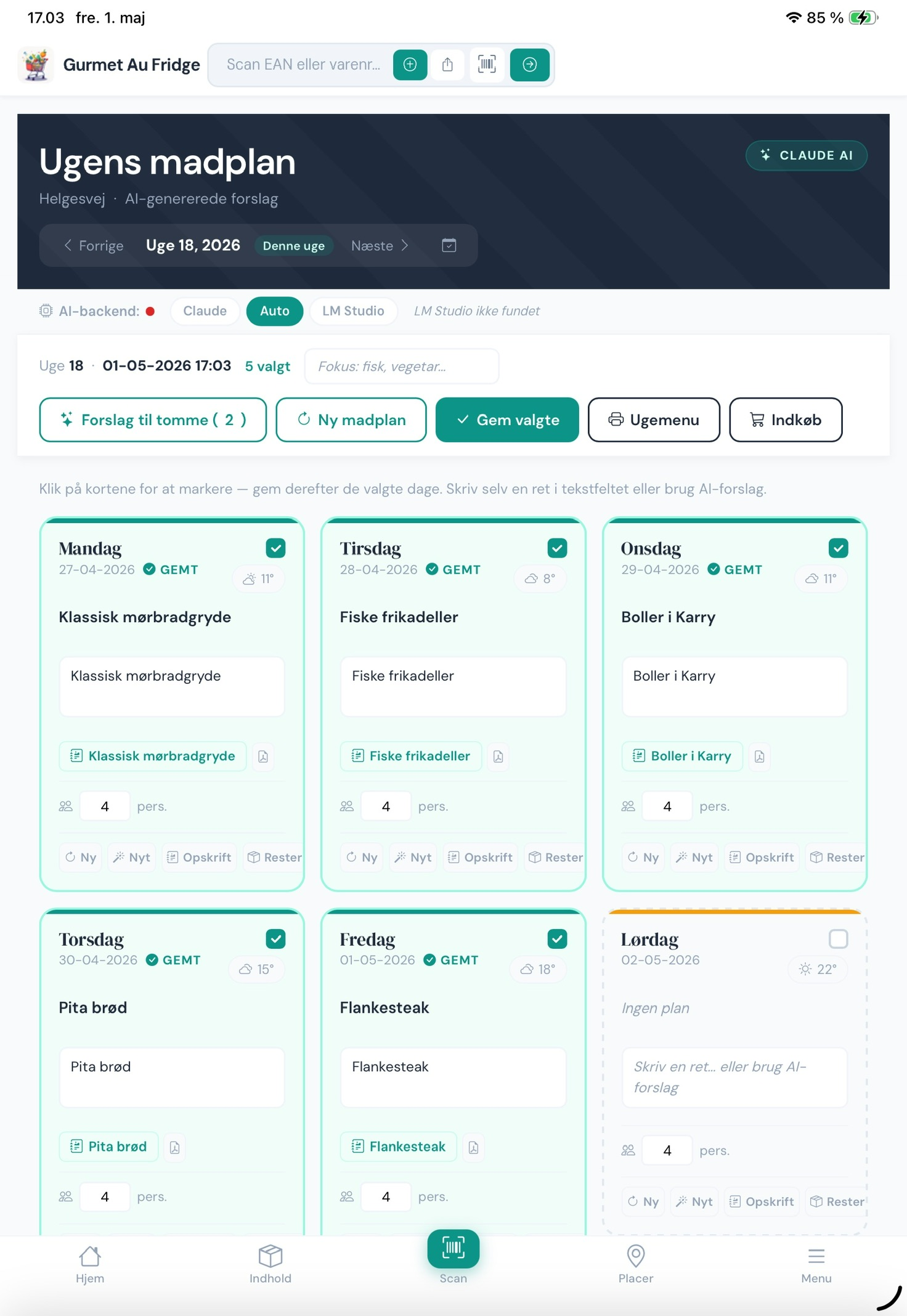Open PDF icon beside Flankesteak recipe
Screen dimensions: 907x1316
click(474, 1147)
